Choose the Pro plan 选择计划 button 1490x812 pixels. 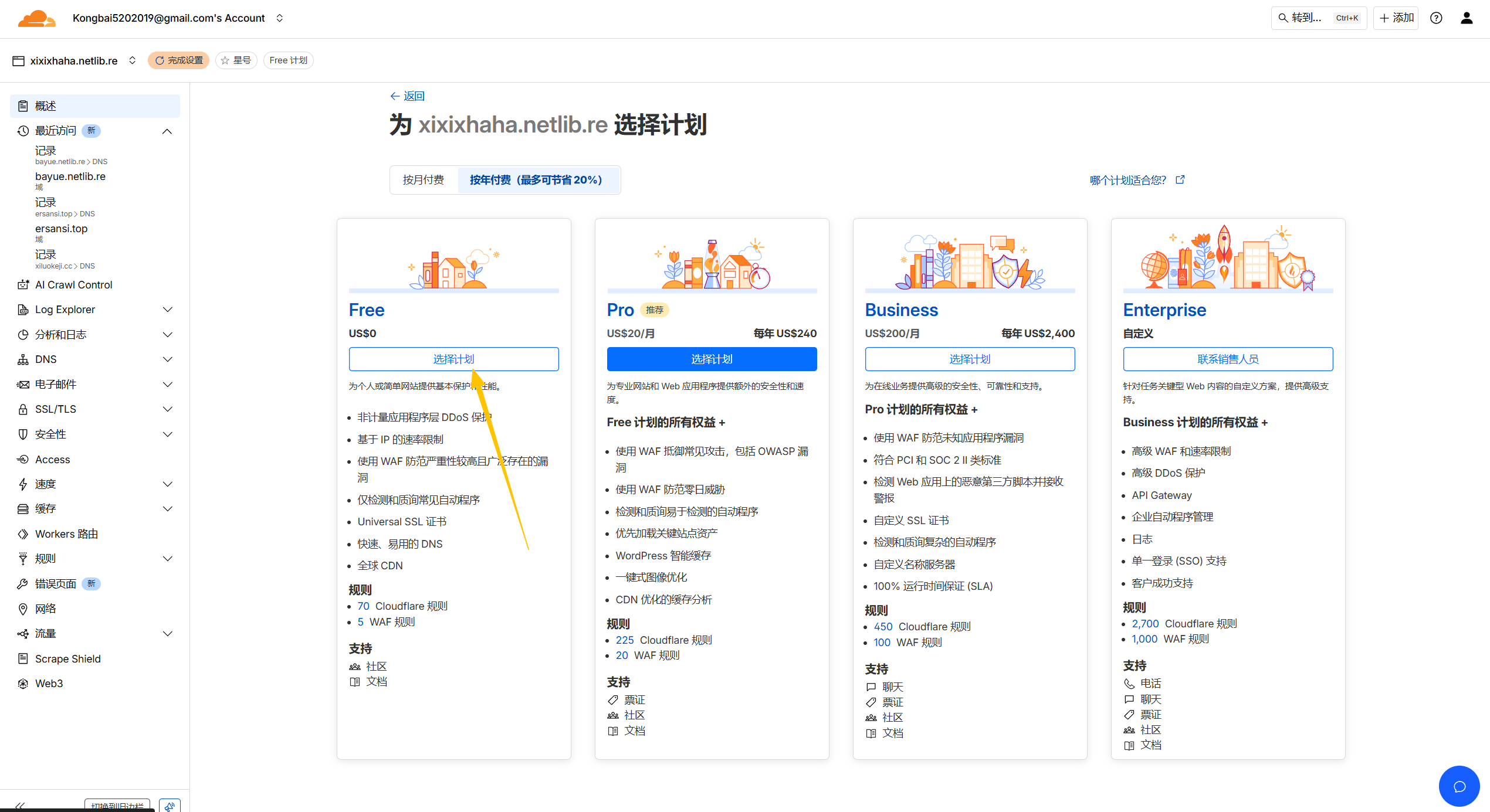pyautogui.click(x=712, y=359)
